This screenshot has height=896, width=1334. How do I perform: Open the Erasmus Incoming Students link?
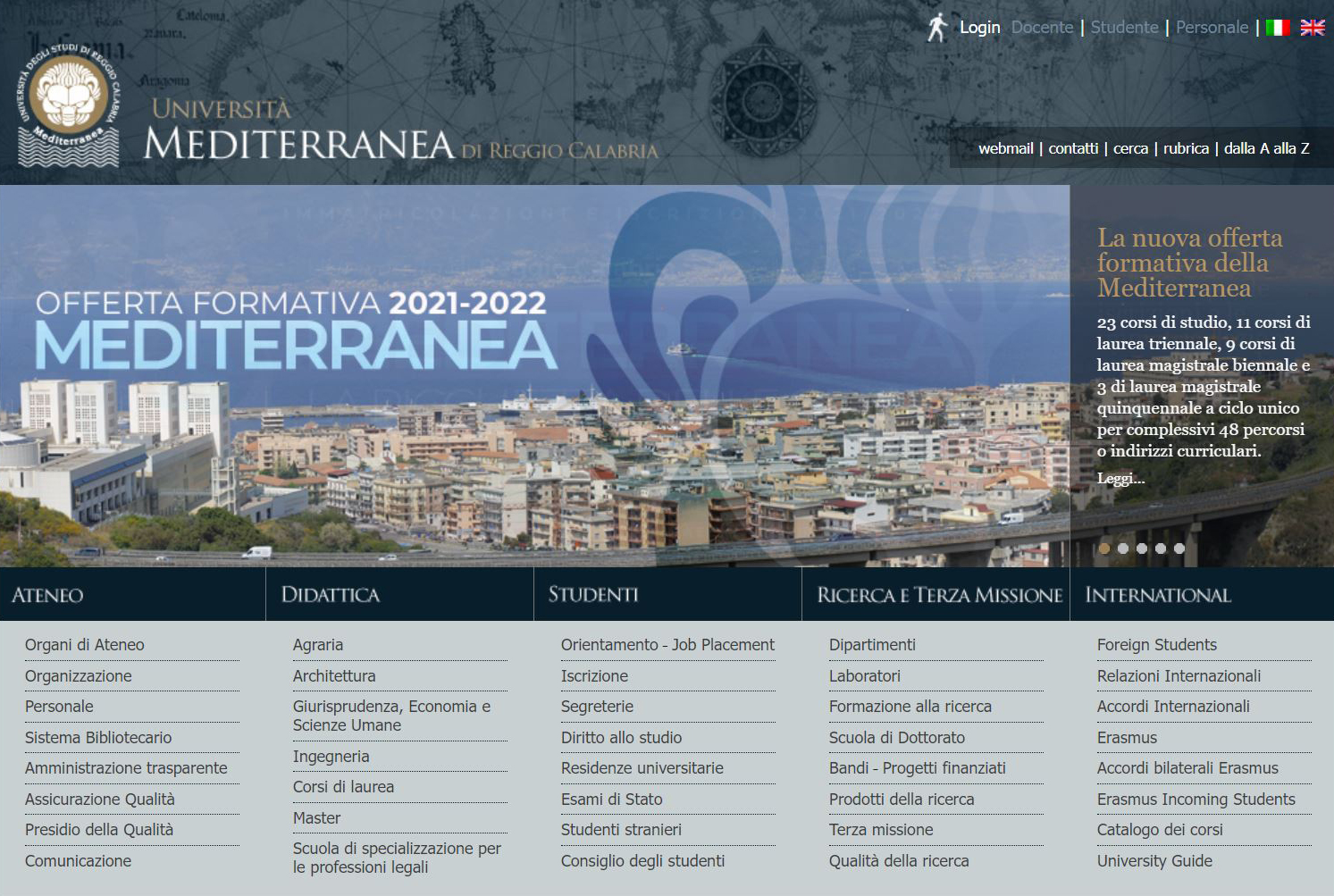(x=1196, y=800)
